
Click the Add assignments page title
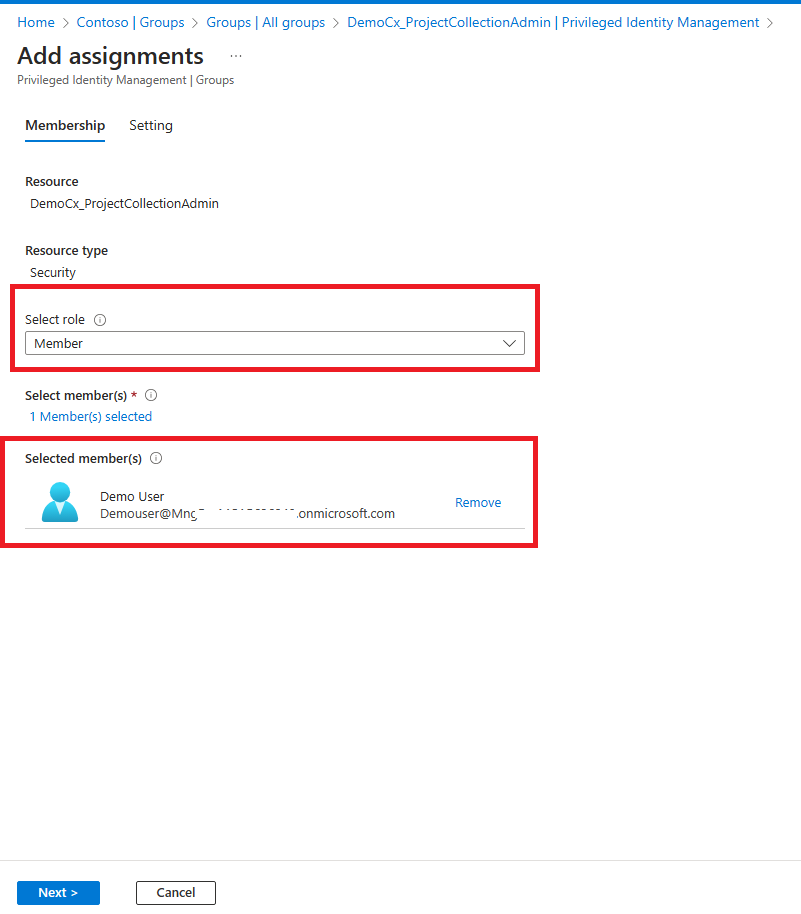(x=110, y=56)
